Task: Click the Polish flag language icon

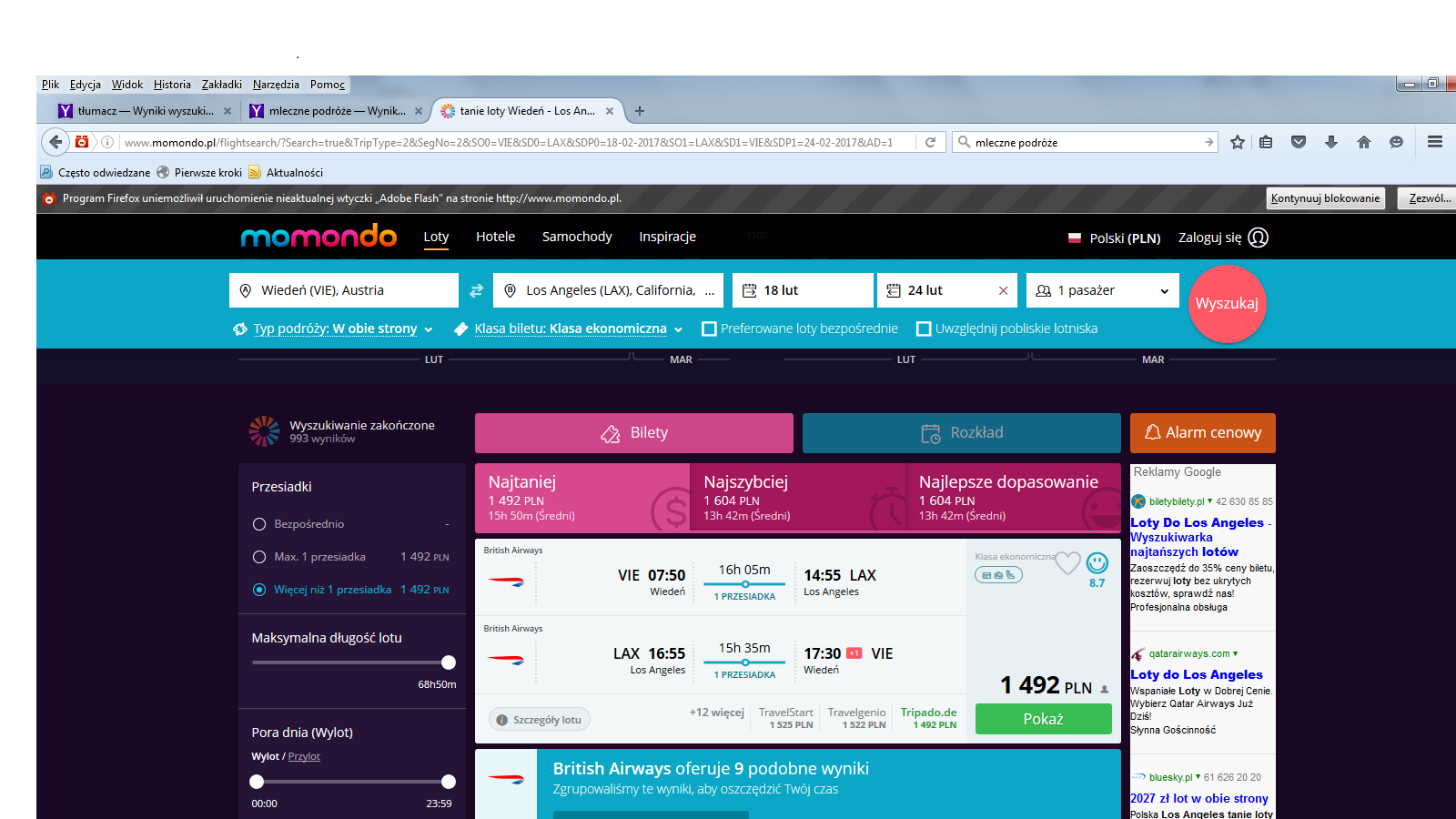Action: [1074, 238]
